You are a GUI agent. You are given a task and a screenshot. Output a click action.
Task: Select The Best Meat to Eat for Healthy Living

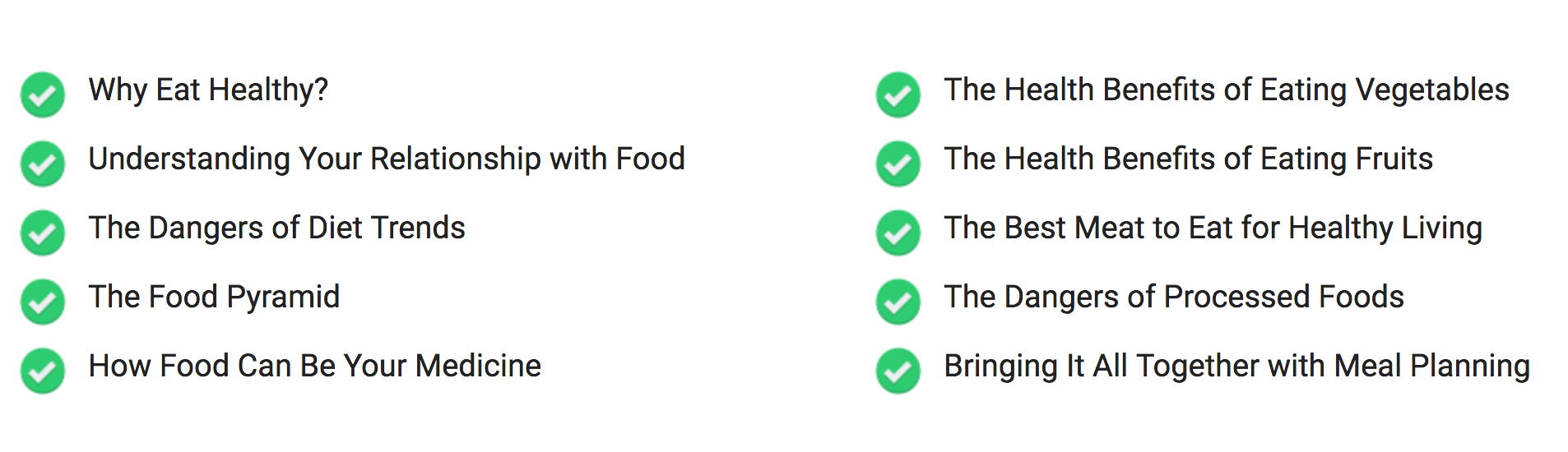[1213, 228]
